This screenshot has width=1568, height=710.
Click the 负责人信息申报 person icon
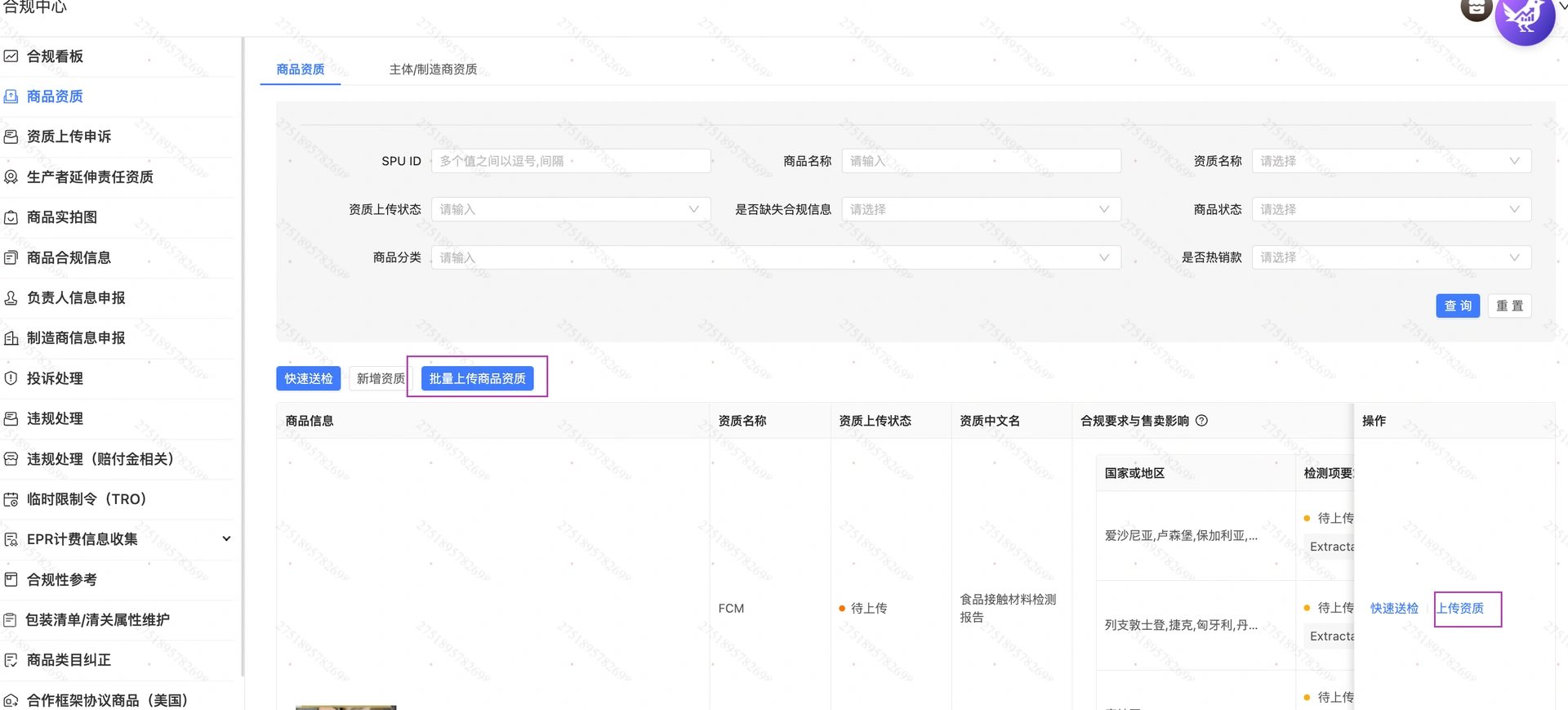click(x=11, y=297)
